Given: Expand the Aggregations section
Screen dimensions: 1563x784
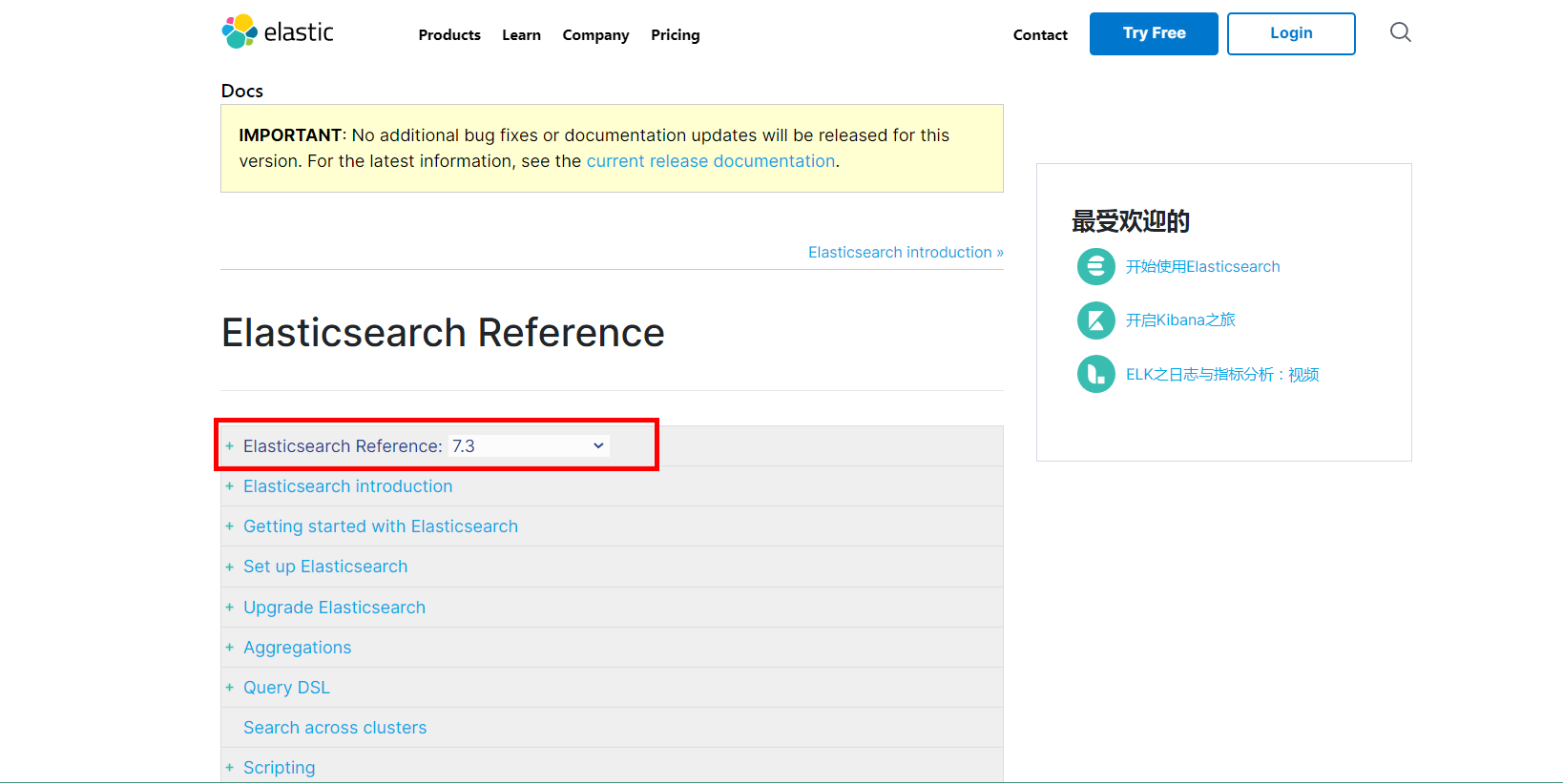Looking at the screenshot, I should (x=229, y=648).
